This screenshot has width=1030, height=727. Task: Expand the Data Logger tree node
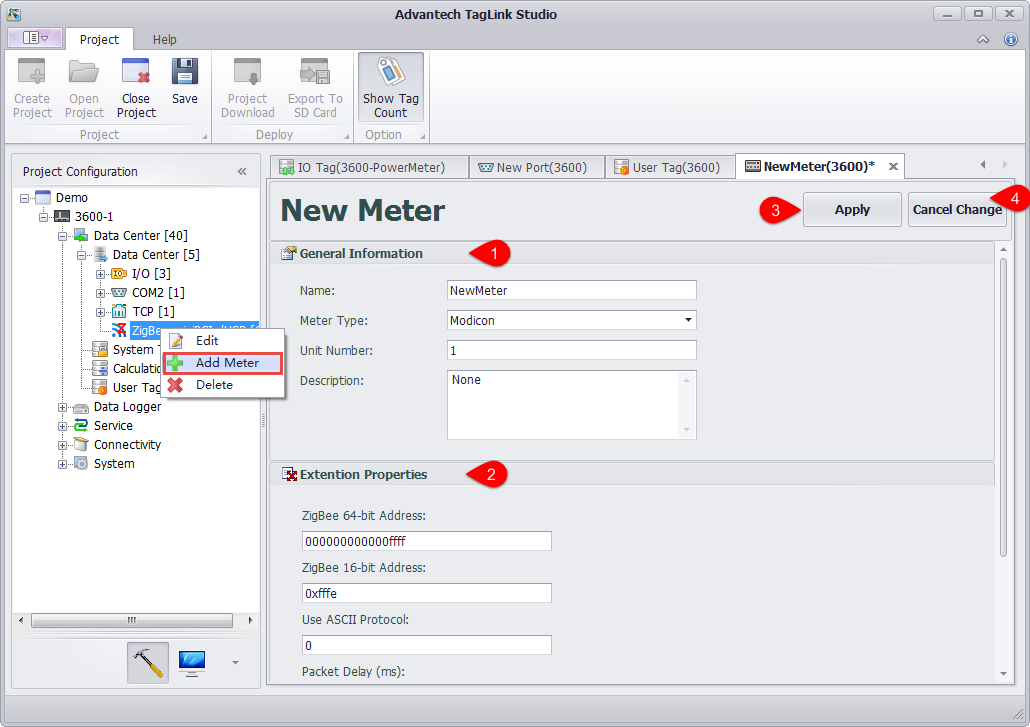(x=63, y=407)
